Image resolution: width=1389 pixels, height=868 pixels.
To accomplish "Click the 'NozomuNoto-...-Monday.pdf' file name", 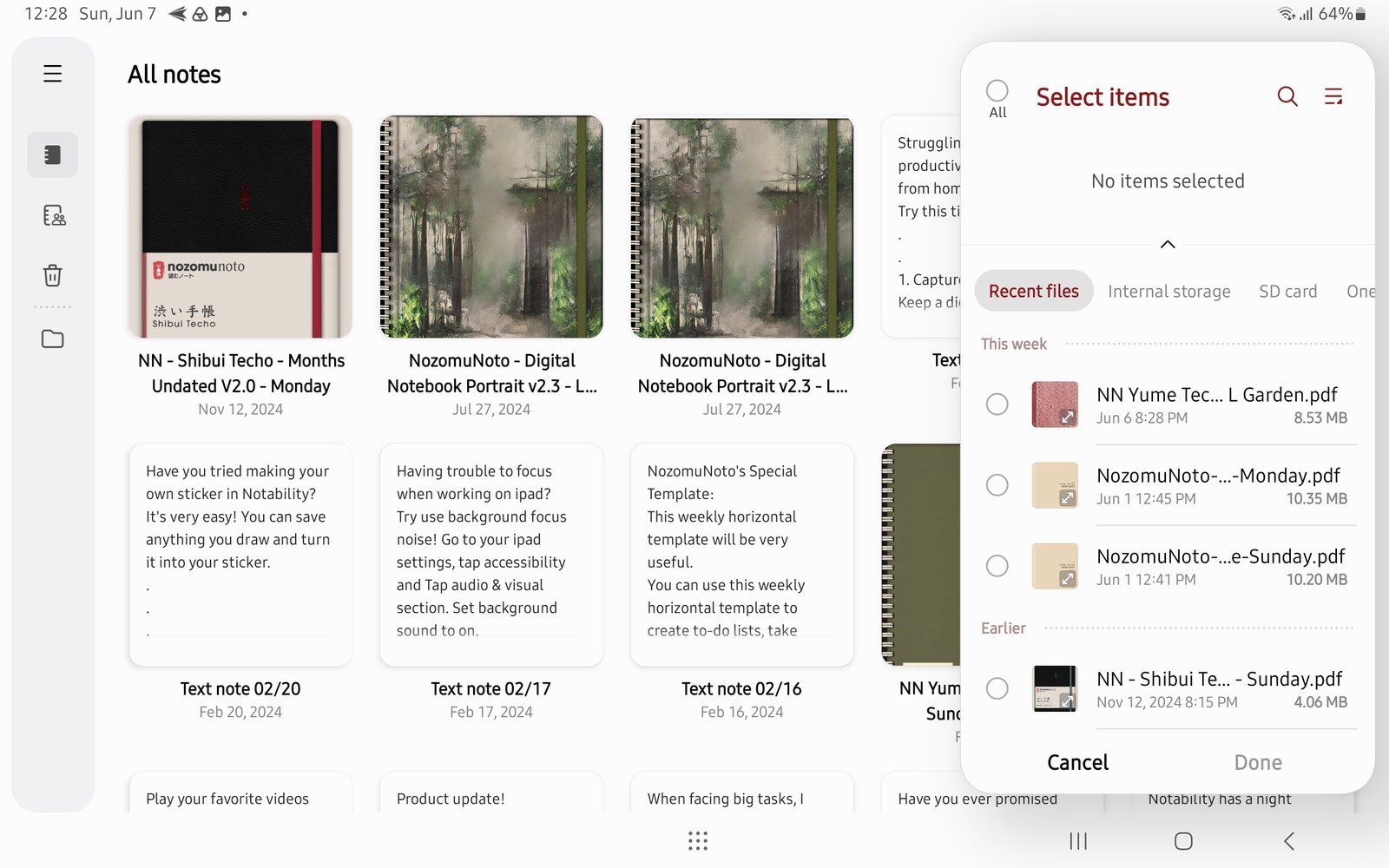I will pos(1218,476).
